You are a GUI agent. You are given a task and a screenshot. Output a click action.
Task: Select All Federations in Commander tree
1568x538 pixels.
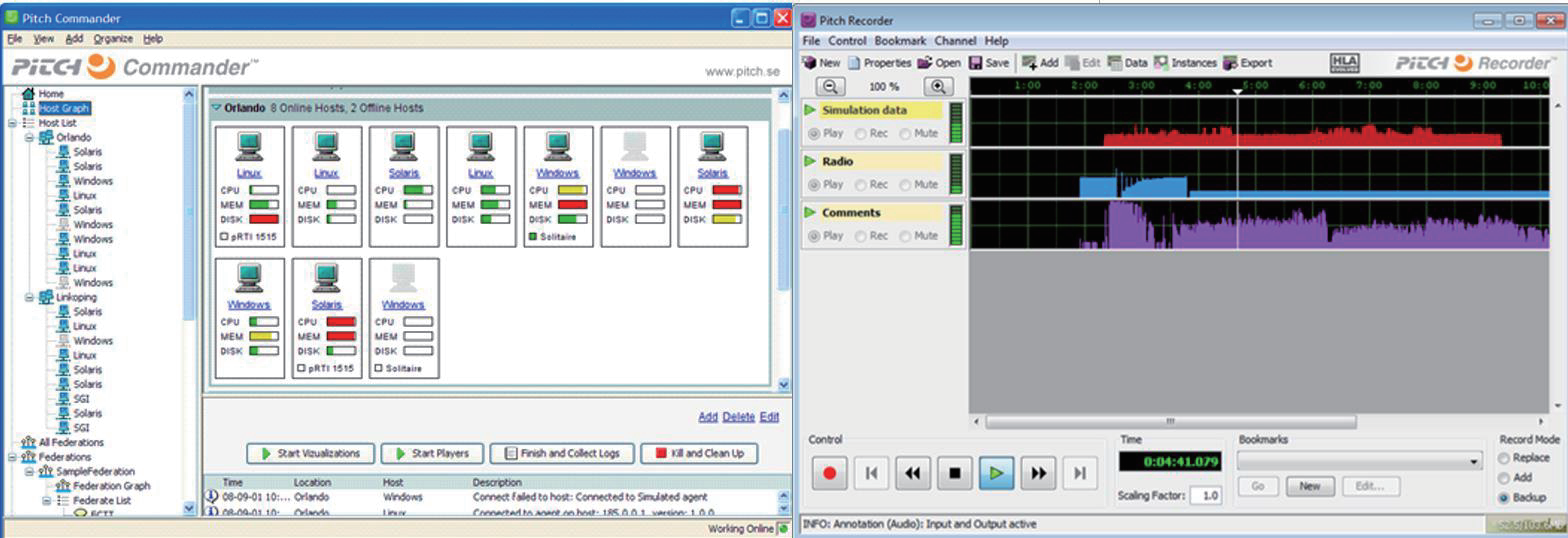tap(71, 442)
